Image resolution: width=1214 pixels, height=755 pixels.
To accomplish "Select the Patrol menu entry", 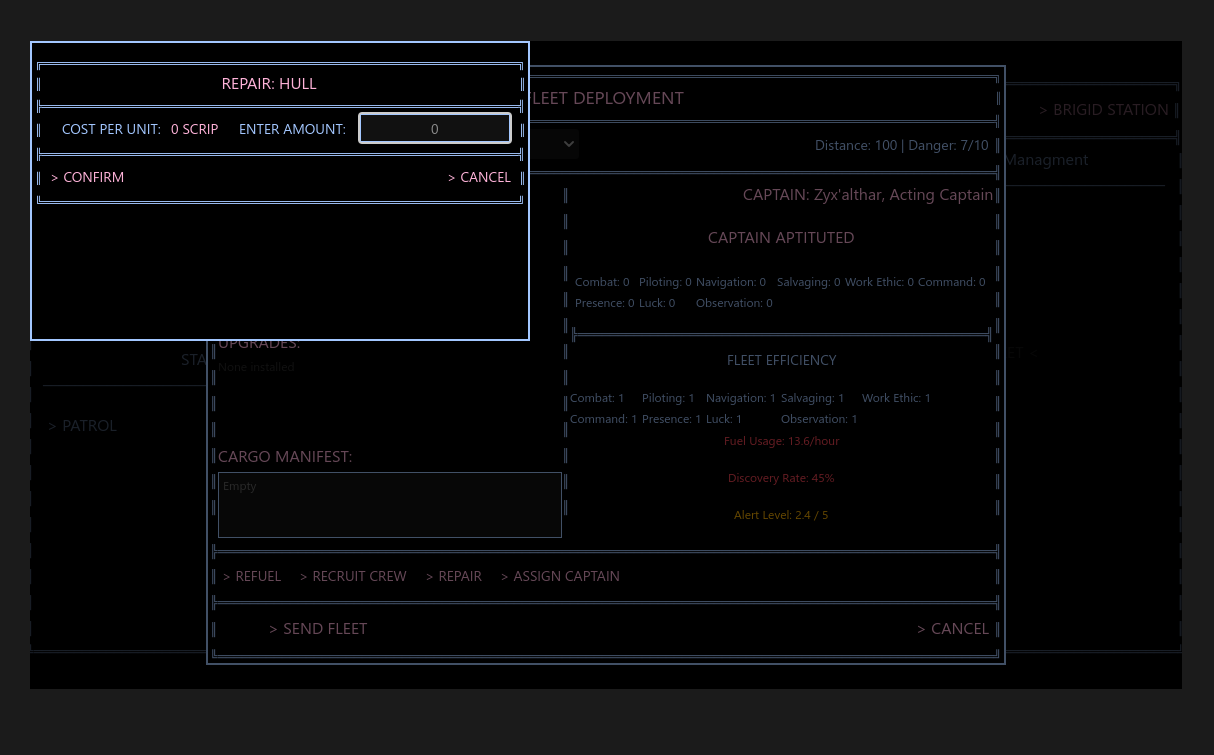I will coord(83,426).
